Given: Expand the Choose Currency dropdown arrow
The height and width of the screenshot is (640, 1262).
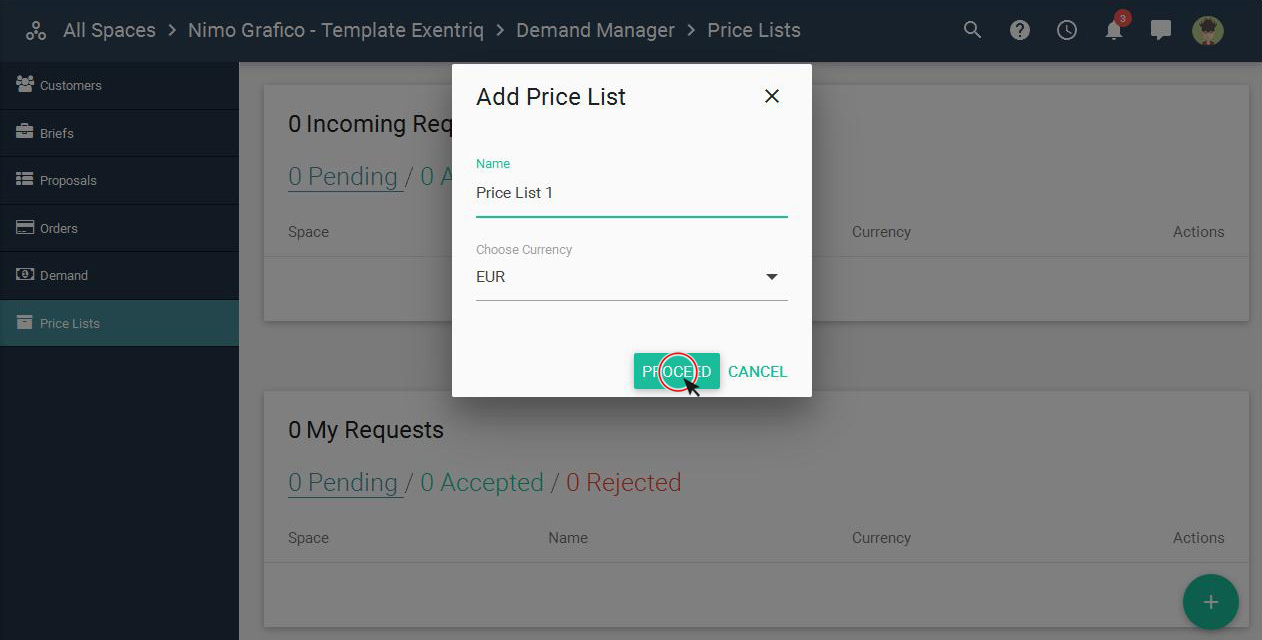Looking at the screenshot, I should (x=772, y=277).
